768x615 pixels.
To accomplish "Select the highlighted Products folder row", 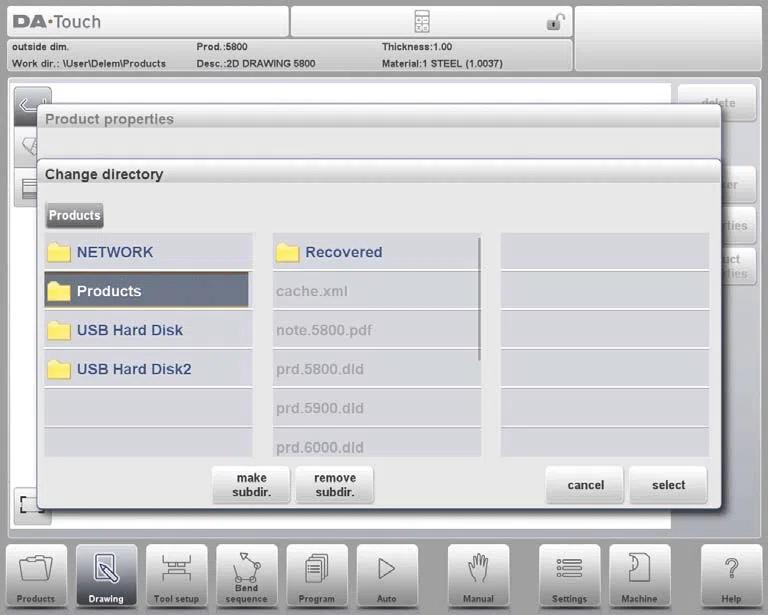I will pyautogui.click(x=146, y=291).
